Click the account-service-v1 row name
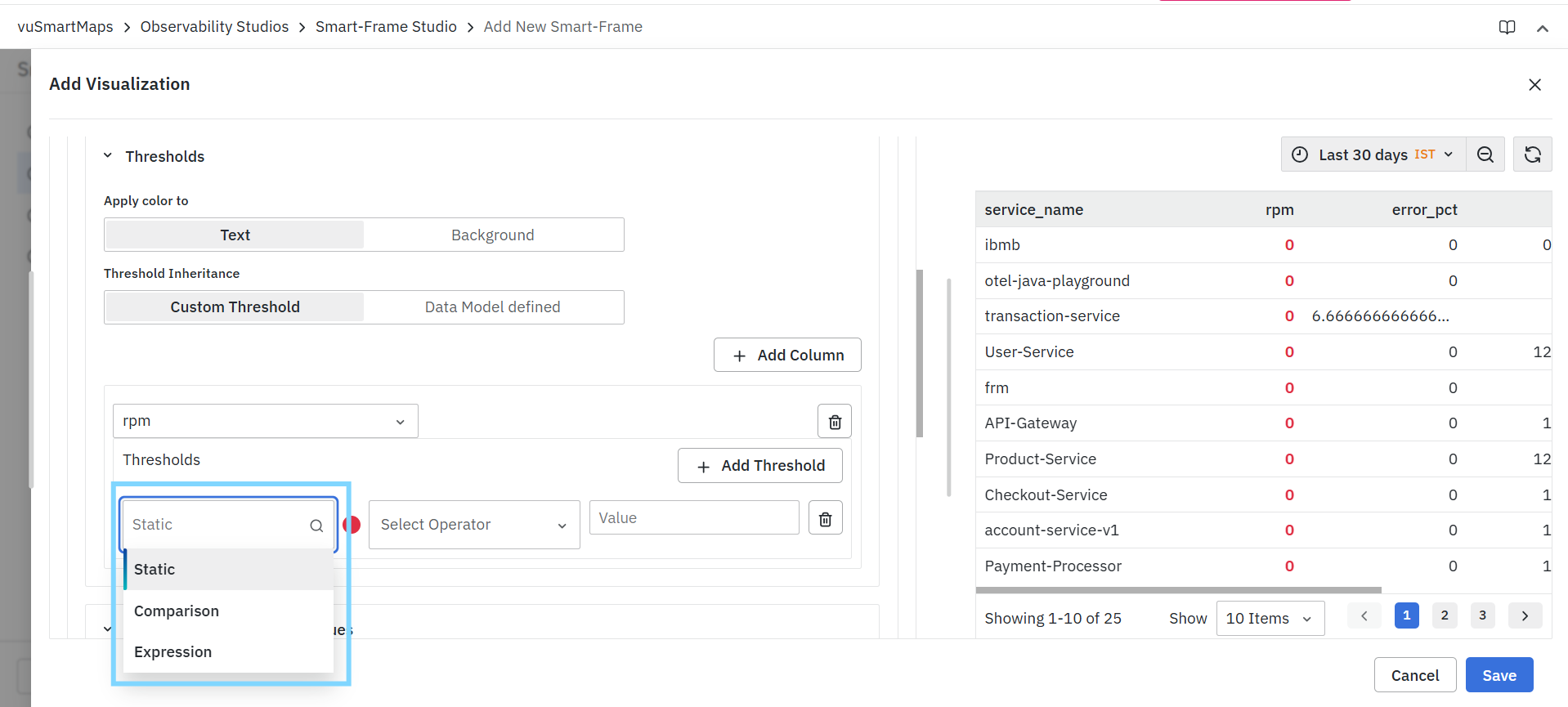This screenshot has width=1568, height=707. click(x=1051, y=530)
